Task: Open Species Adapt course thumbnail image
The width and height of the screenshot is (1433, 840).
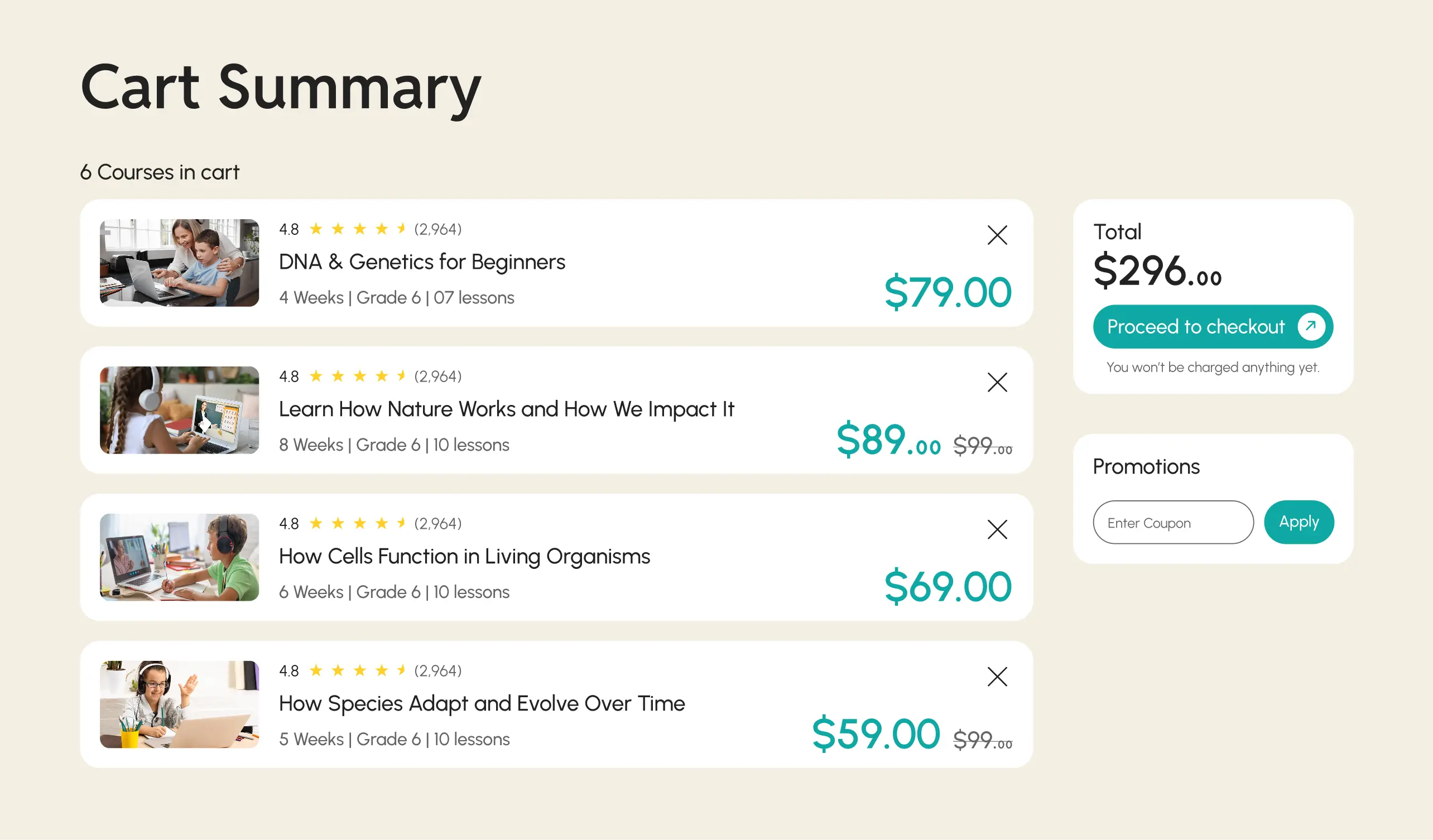Action: [x=179, y=704]
